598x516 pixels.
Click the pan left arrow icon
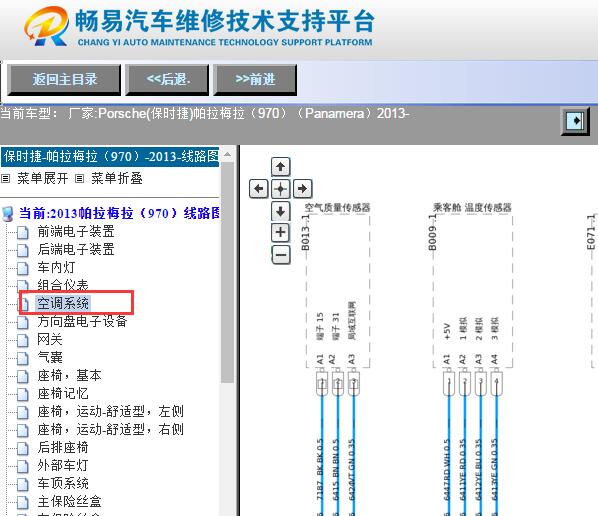coord(259,188)
